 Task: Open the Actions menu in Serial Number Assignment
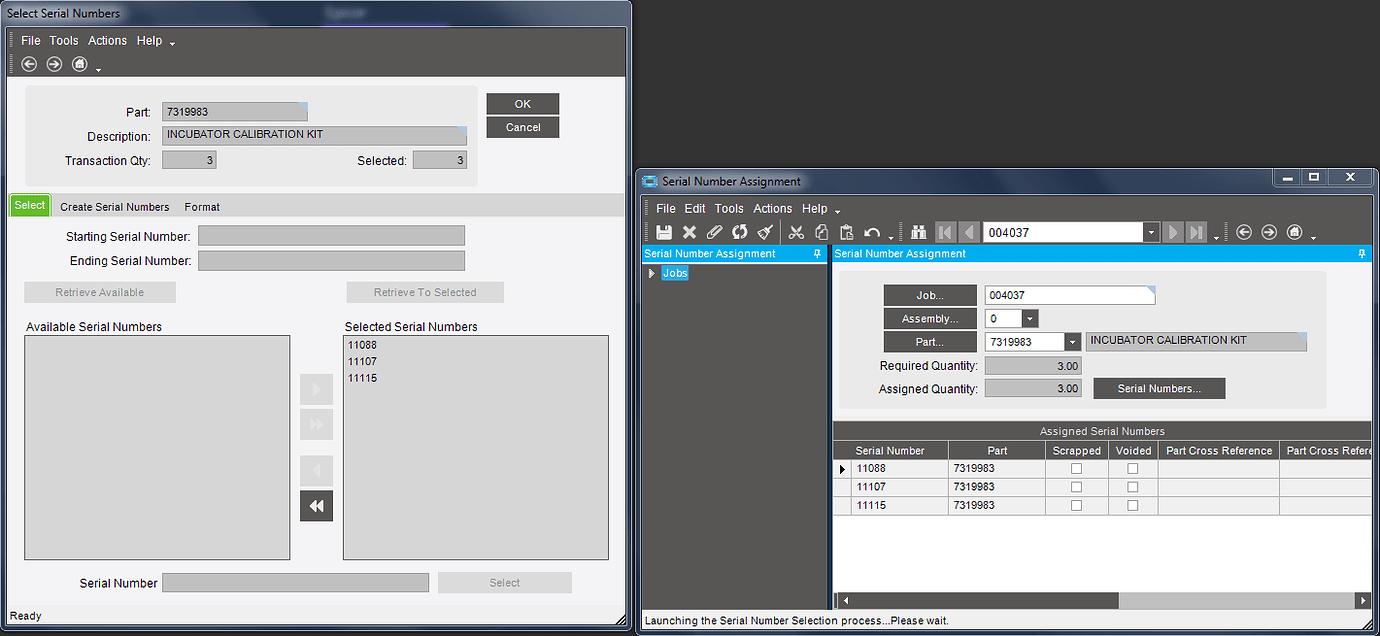tap(772, 208)
